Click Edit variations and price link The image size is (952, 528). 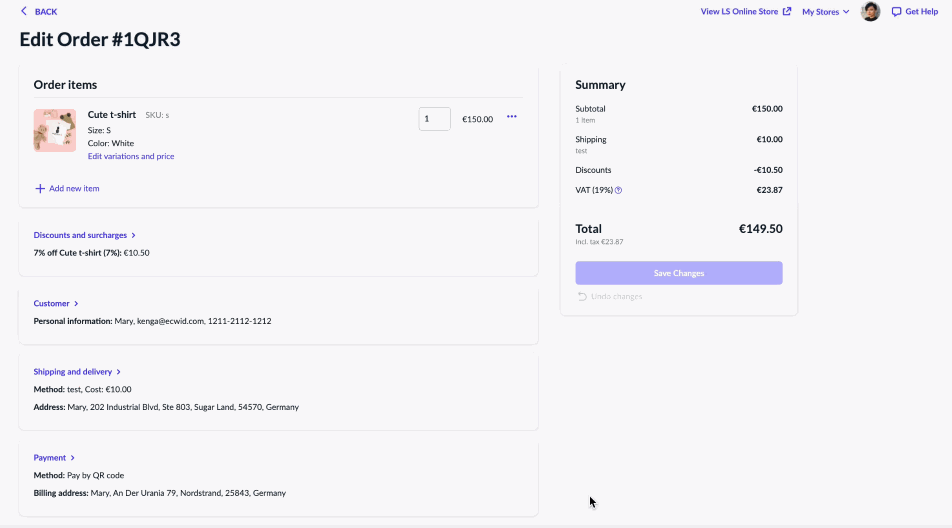coord(131,156)
